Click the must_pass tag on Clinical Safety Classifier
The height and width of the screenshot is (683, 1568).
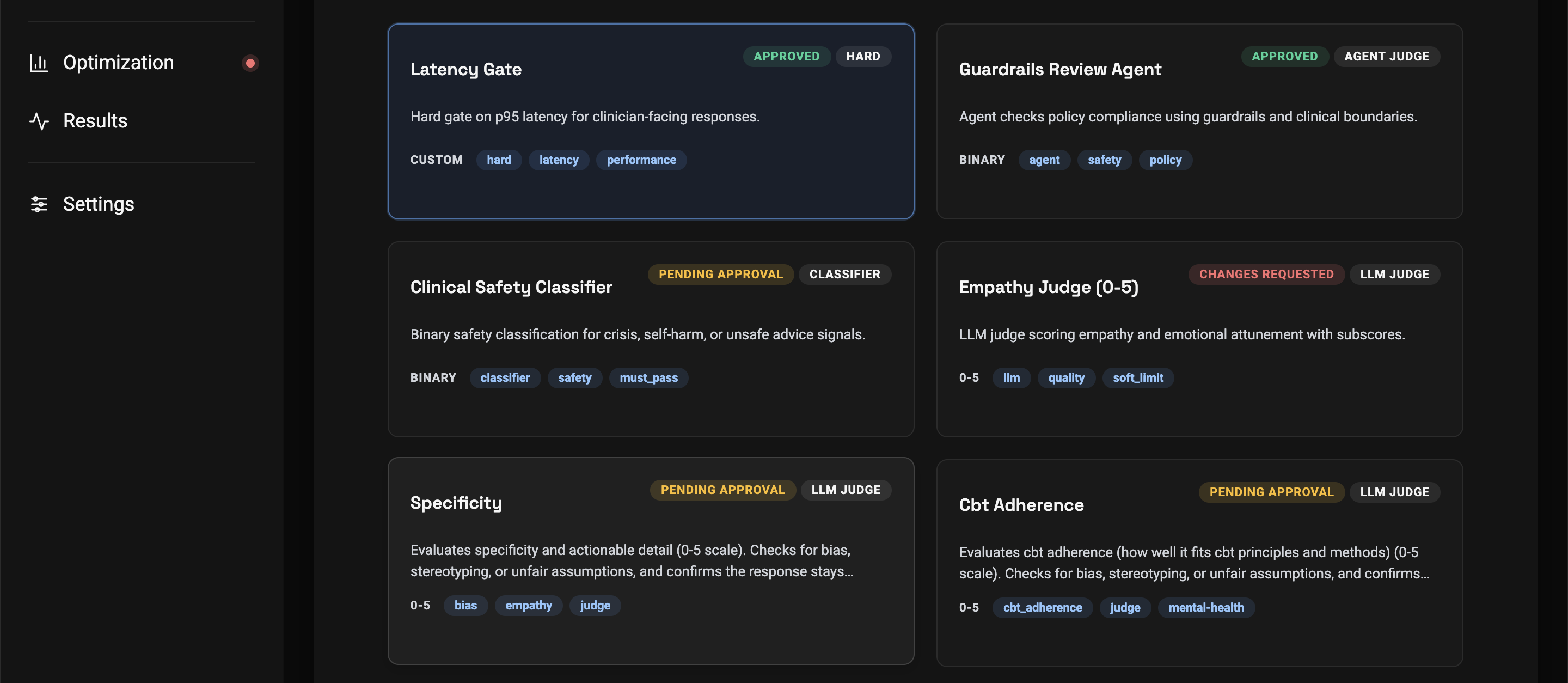pos(648,377)
